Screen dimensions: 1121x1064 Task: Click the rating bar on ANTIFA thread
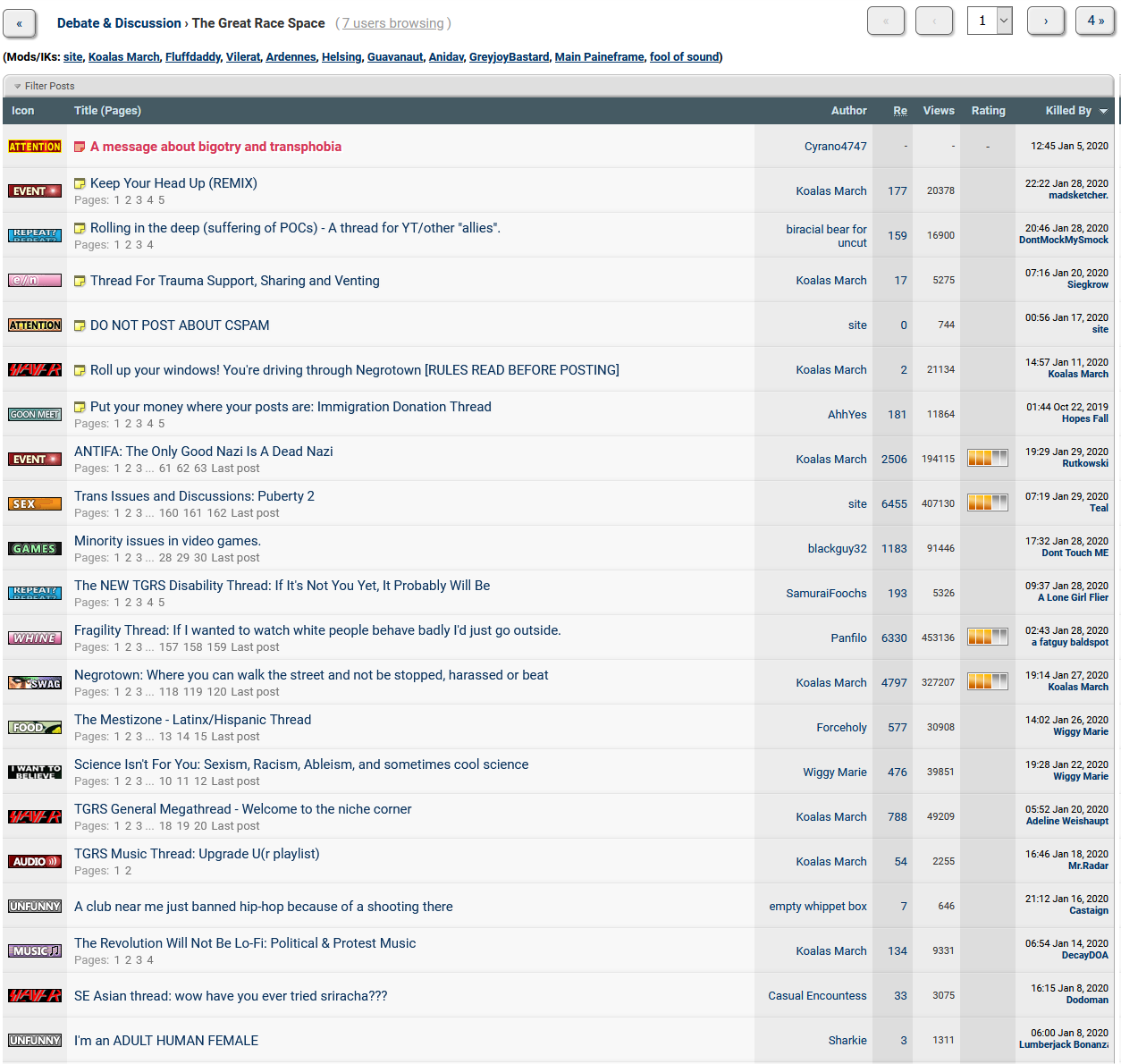click(x=988, y=458)
